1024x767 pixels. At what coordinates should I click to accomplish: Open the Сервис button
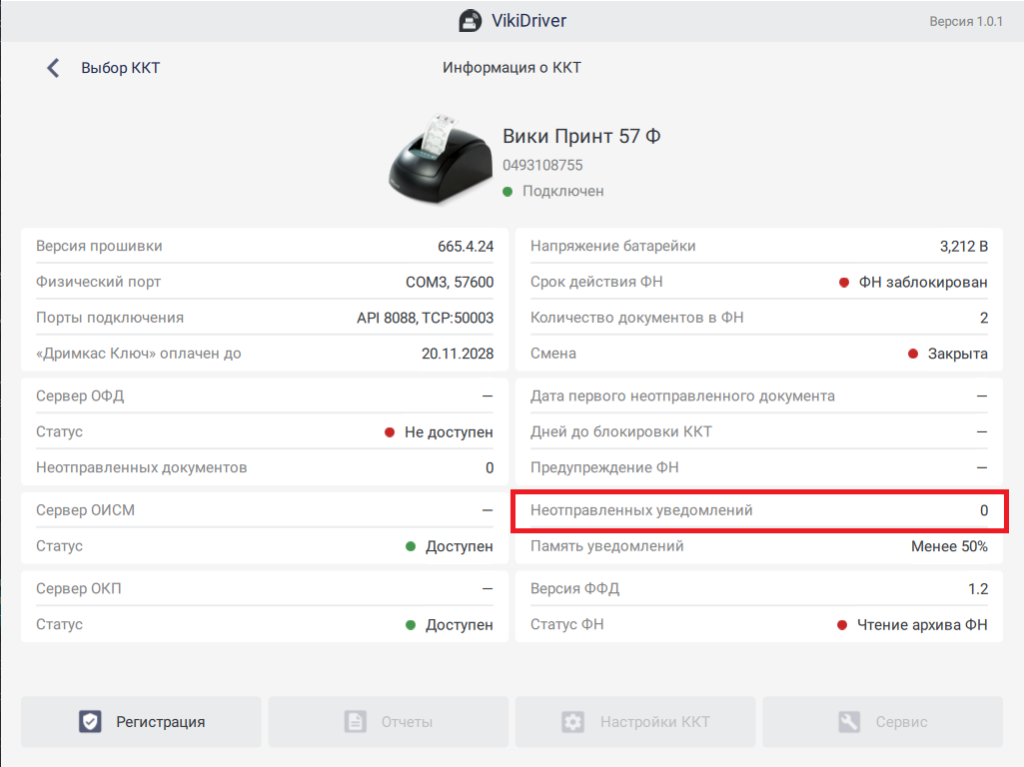tap(882, 722)
